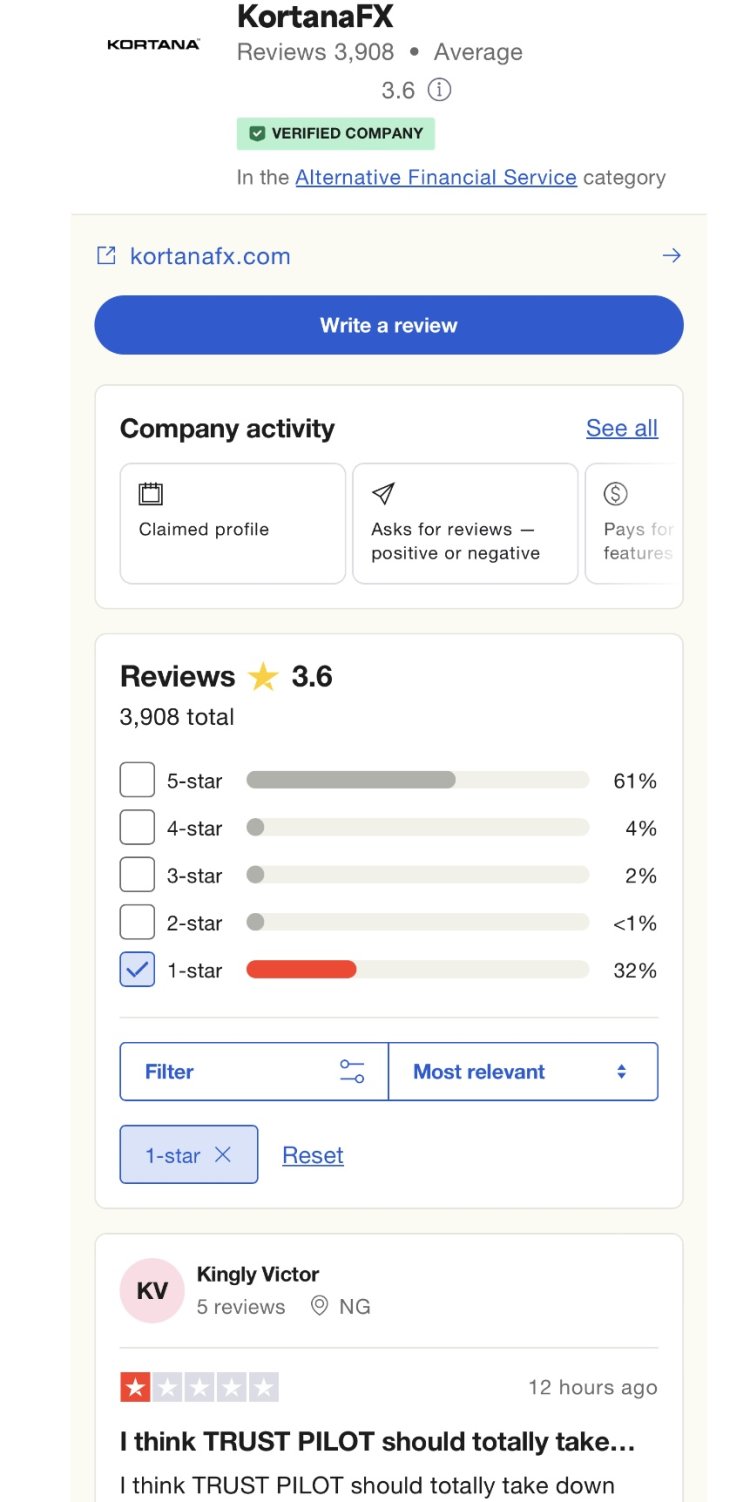
Task: Click the Reviews 3,908 header text
Action: point(316,52)
